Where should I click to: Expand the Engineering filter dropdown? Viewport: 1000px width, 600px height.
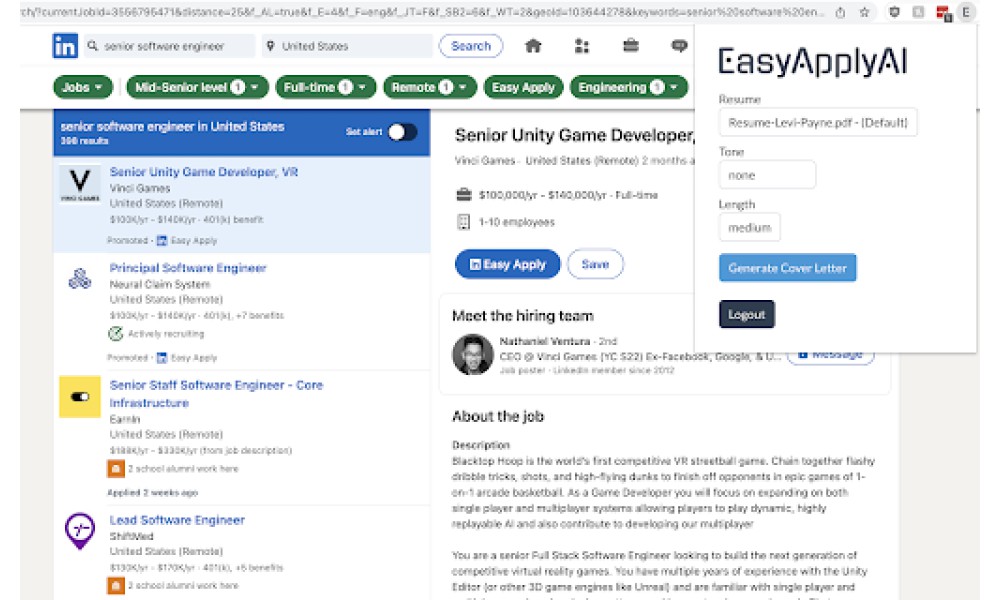629,87
